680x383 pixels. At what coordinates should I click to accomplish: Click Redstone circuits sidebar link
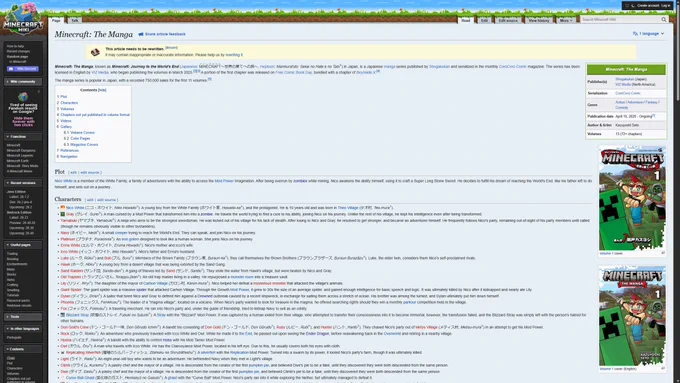click(x=19, y=305)
